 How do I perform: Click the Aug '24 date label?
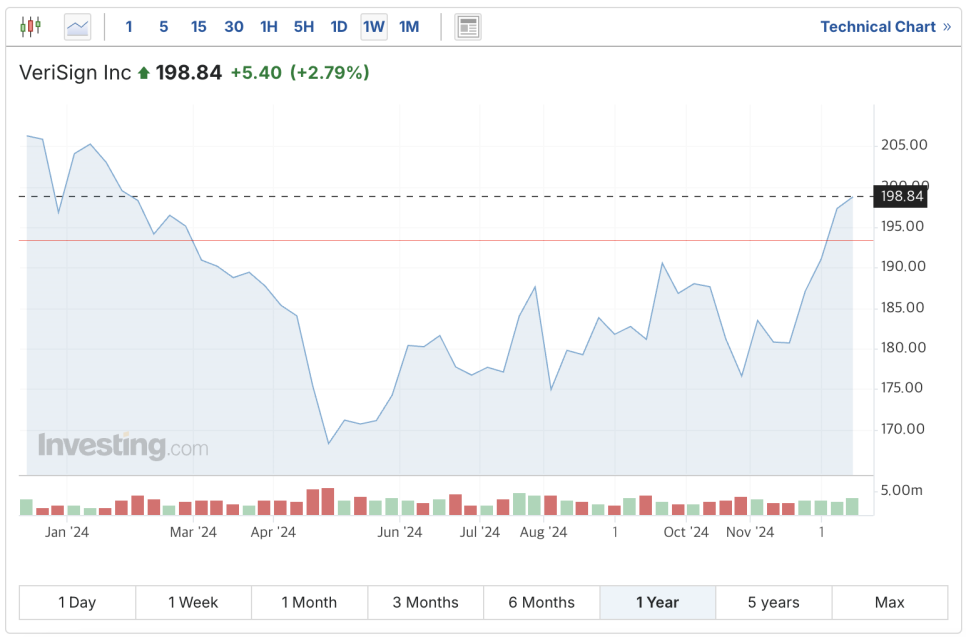click(543, 532)
